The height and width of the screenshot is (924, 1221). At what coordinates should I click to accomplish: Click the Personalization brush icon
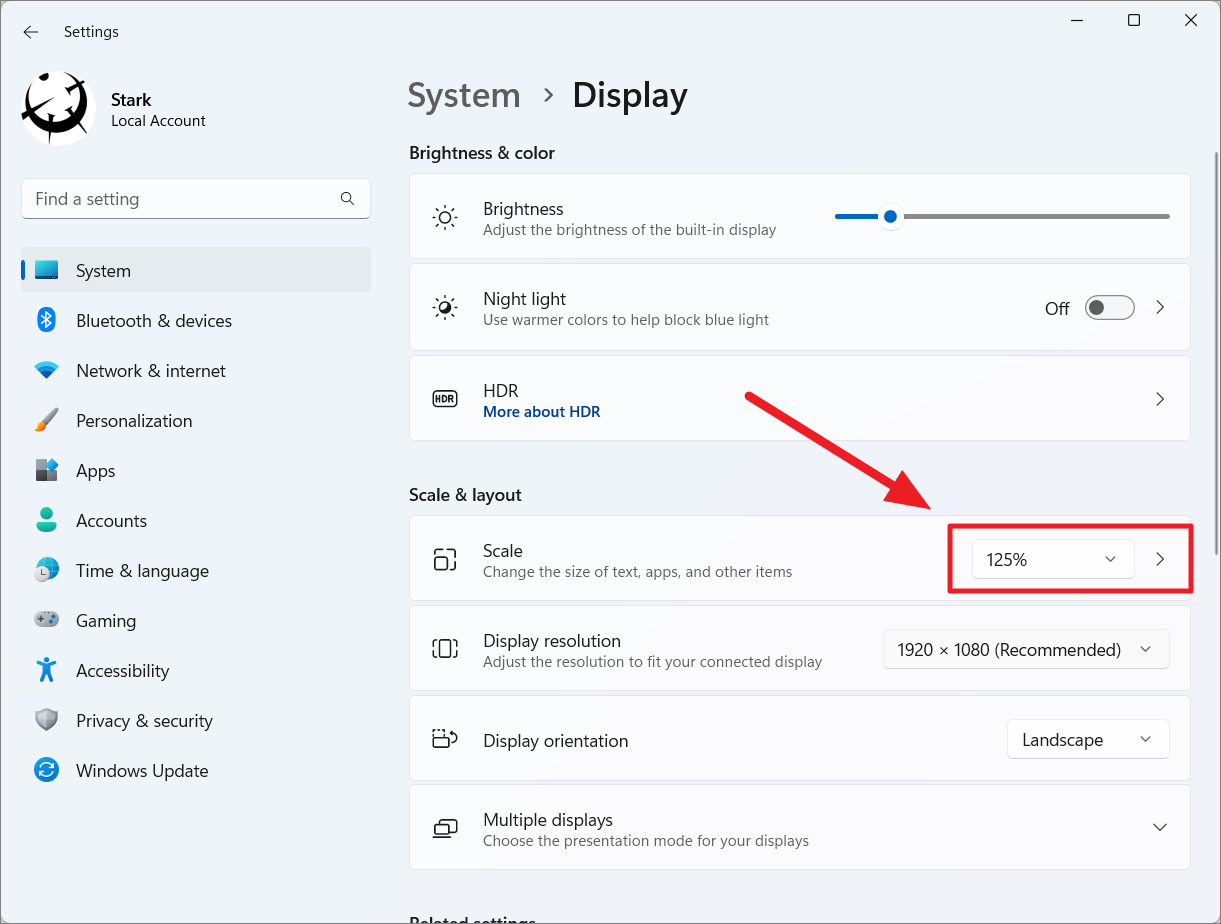46,420
